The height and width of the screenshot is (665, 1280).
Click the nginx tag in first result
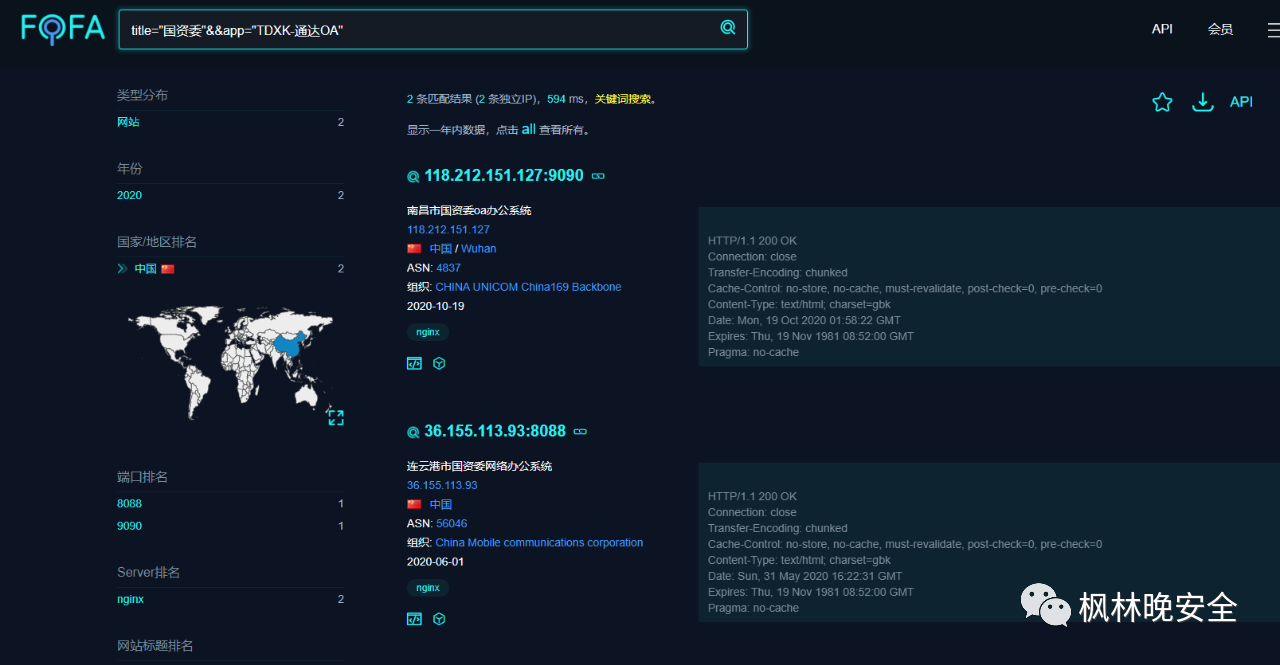pos(428,332)
